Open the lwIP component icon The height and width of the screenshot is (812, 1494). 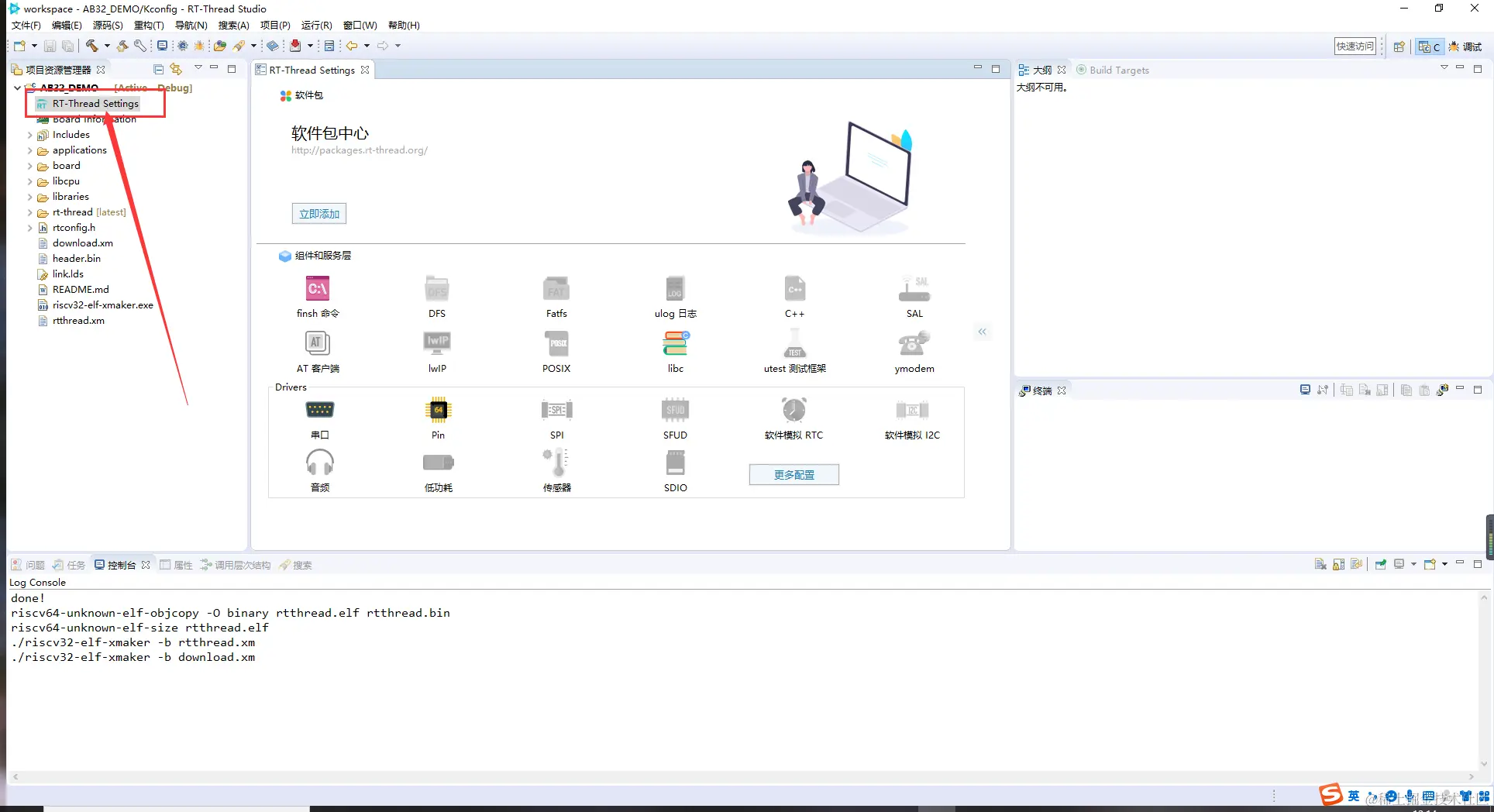pyautogui.click(x=437, y=343)
